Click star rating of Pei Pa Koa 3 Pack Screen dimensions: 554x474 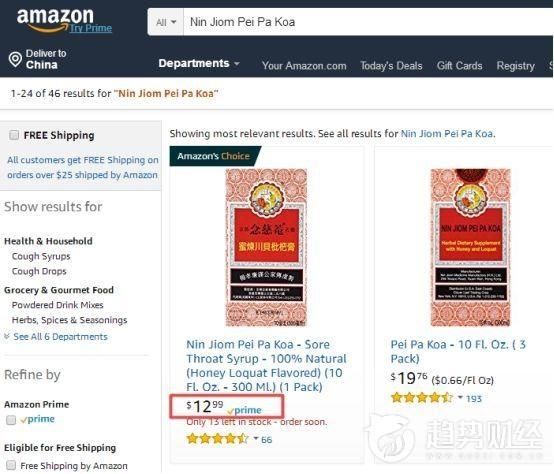422,398
